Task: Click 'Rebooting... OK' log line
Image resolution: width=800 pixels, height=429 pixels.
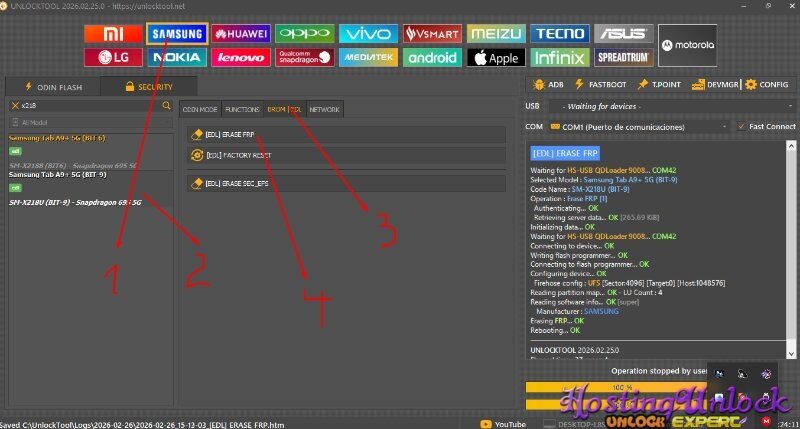Action: click(555, 331)
